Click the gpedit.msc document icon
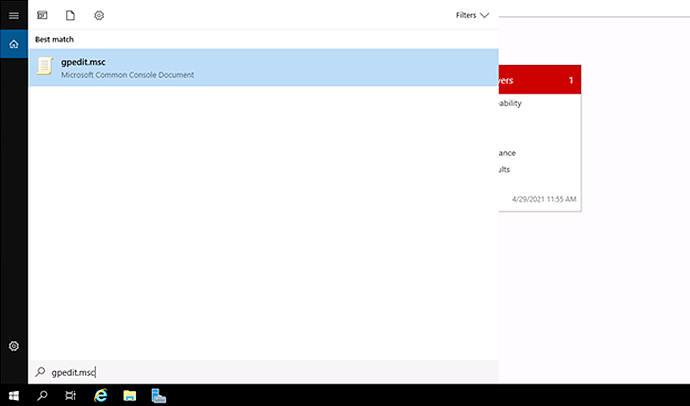 [x=45, y=66]
